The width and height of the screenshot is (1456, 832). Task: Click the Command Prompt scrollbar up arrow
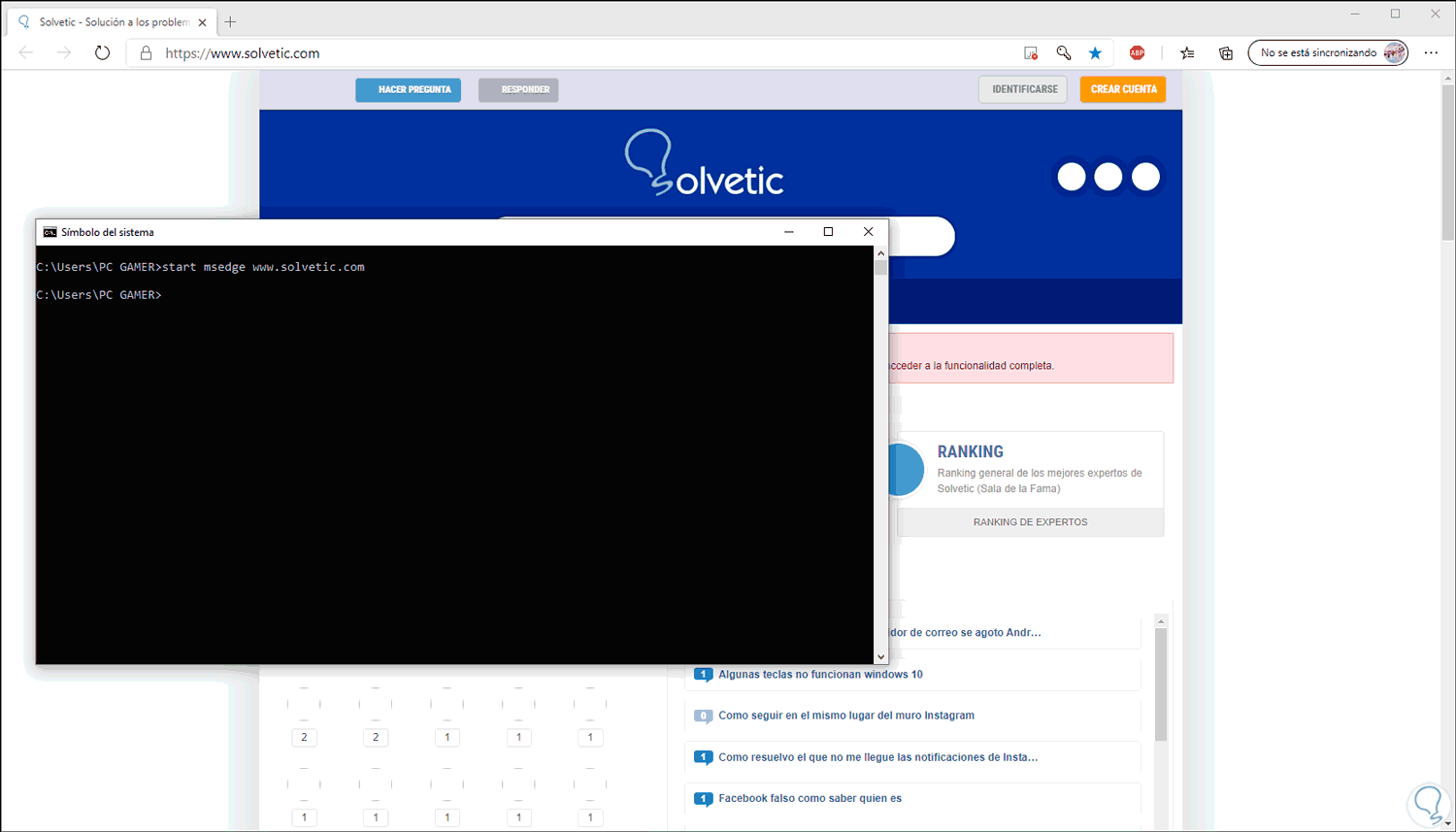pyautogui.click(x=880, y=253)
